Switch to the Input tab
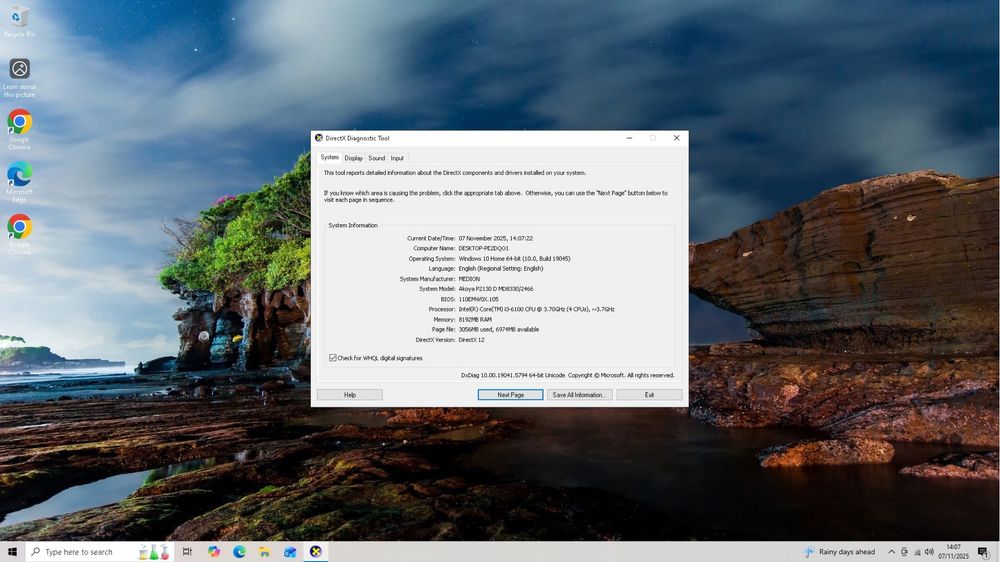The height and width of the screenshot is (562, 1000). click(397, 158)
